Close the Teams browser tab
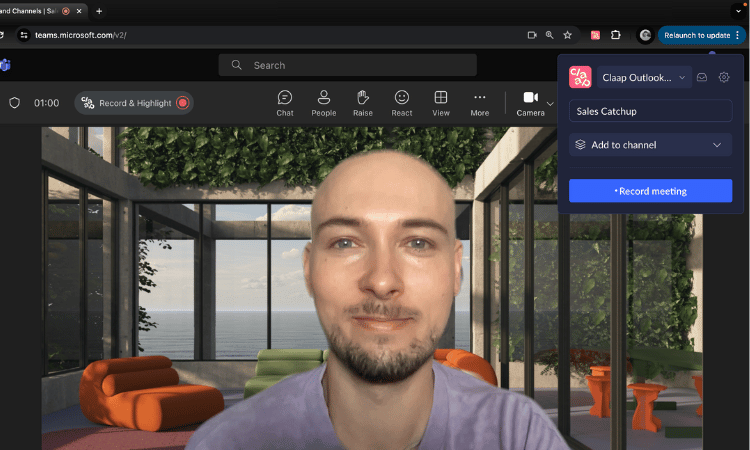 pos(79,11)
